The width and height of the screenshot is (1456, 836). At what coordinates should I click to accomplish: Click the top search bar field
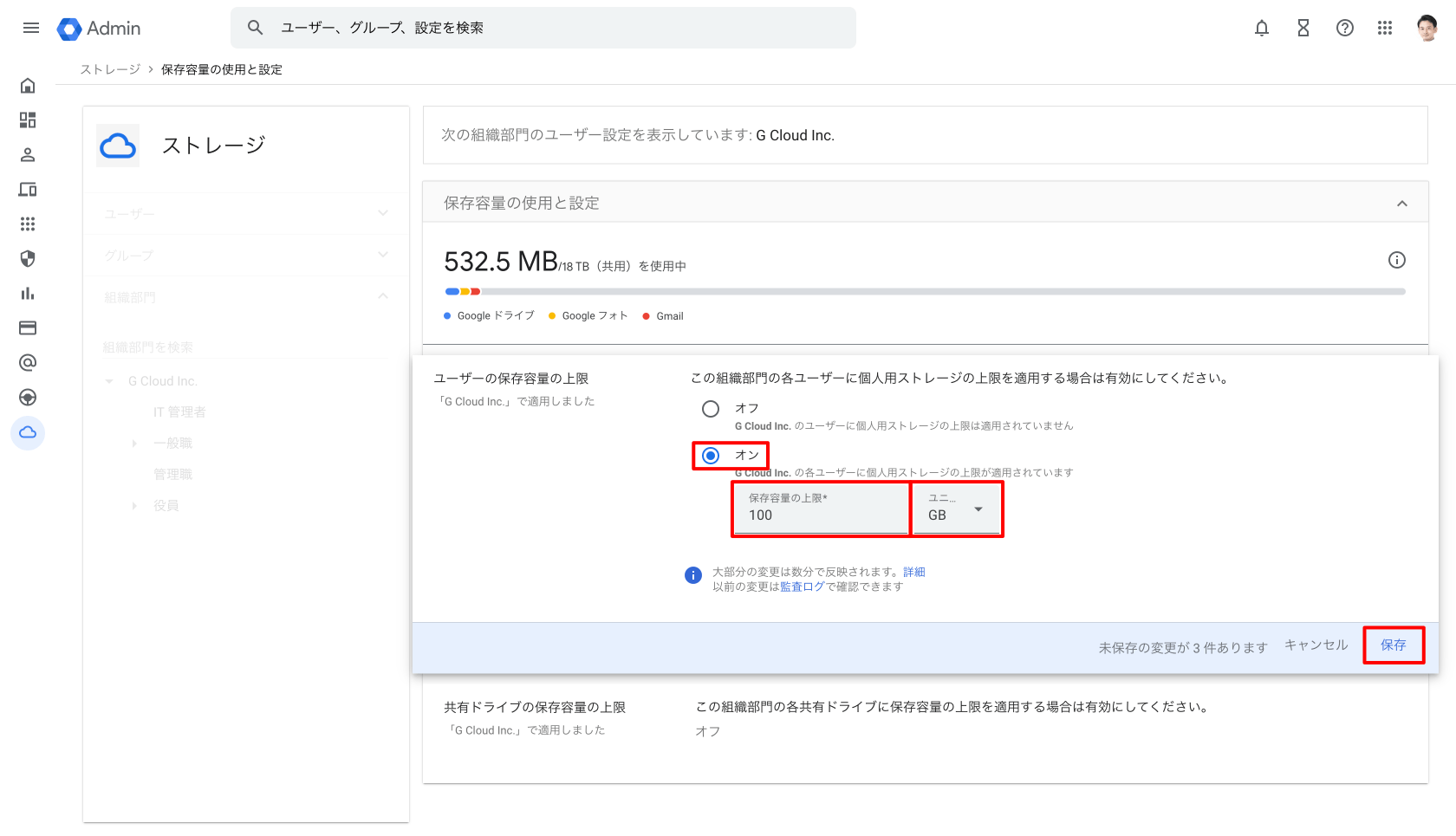(543, 28)
